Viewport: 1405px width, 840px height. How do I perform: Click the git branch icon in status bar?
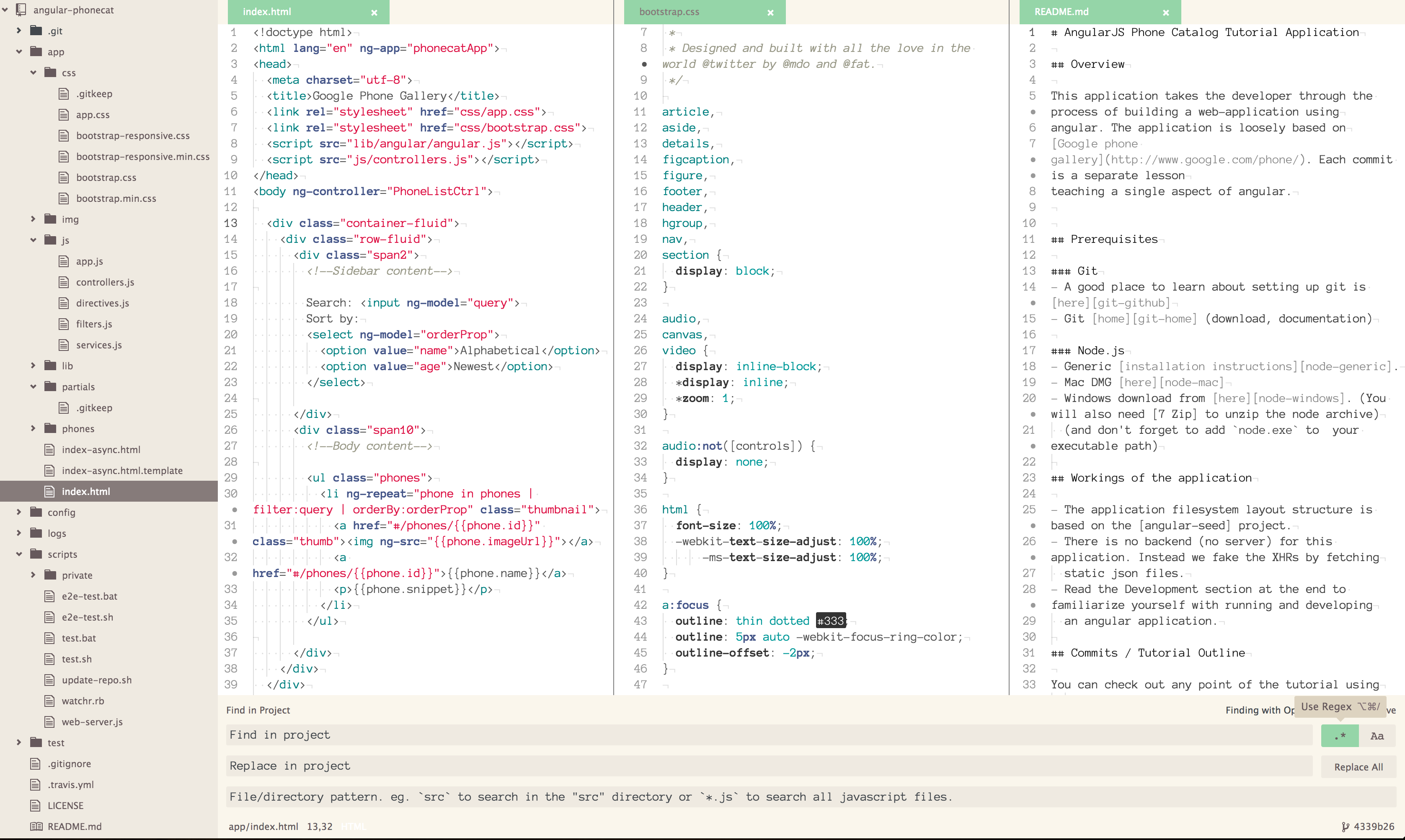click(x=1346, y=827)
